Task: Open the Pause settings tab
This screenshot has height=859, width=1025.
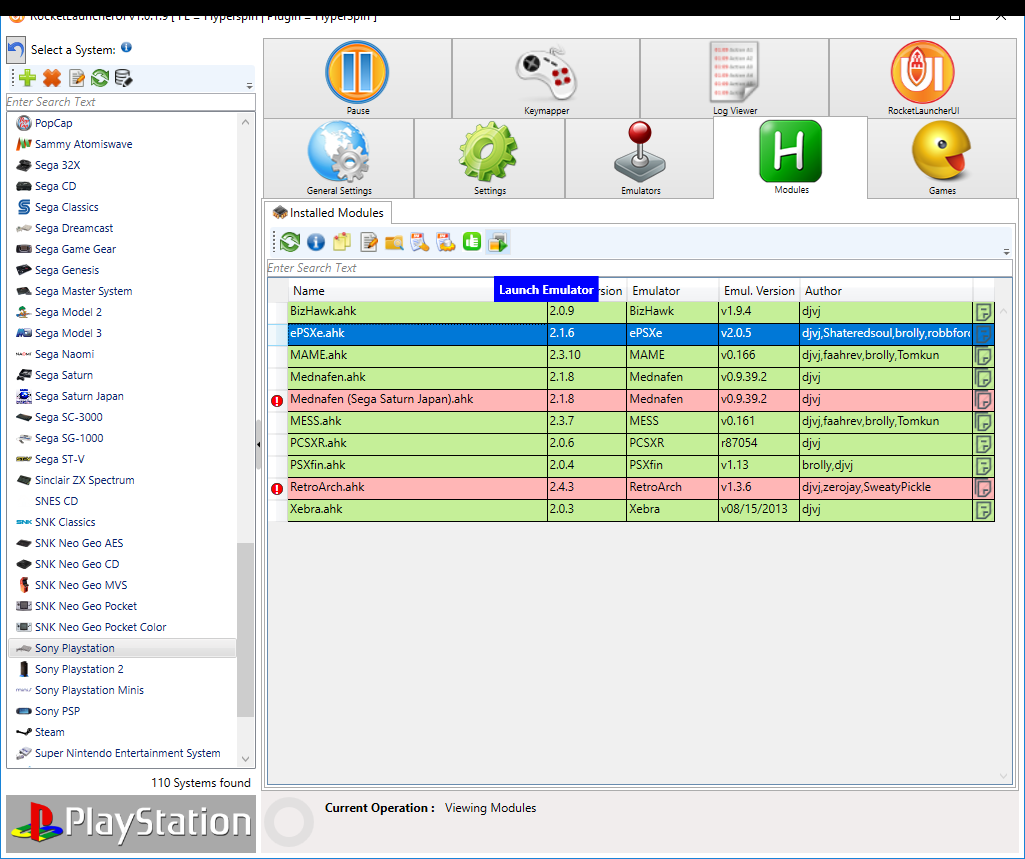Action: [357, 78]
